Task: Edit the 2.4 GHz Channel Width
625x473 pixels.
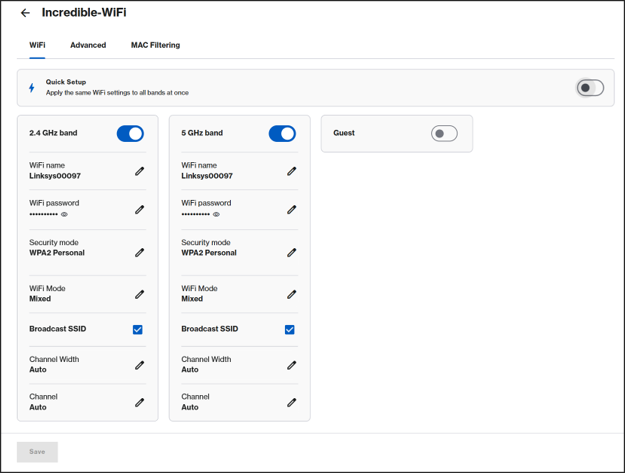Action: click(x=139, y=365)
